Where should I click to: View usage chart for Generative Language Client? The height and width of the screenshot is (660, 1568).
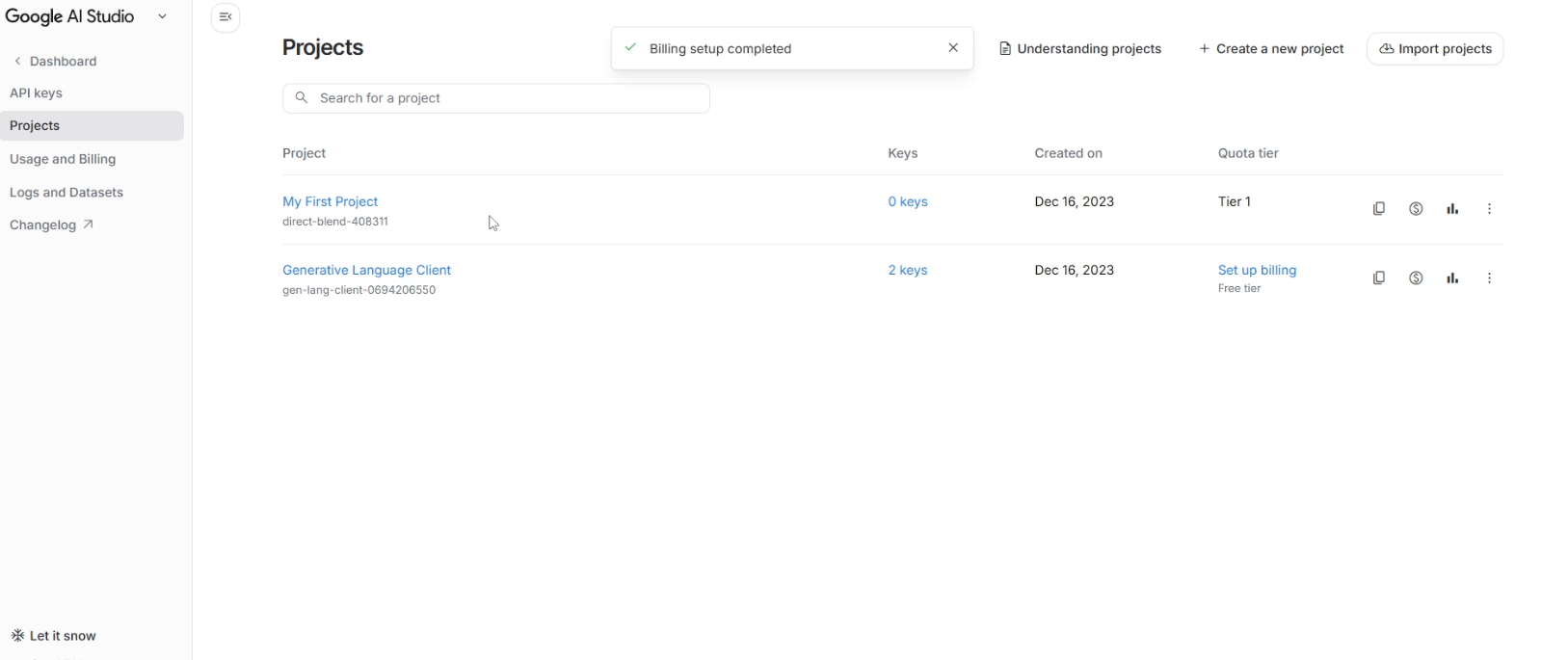[1452, 278]
